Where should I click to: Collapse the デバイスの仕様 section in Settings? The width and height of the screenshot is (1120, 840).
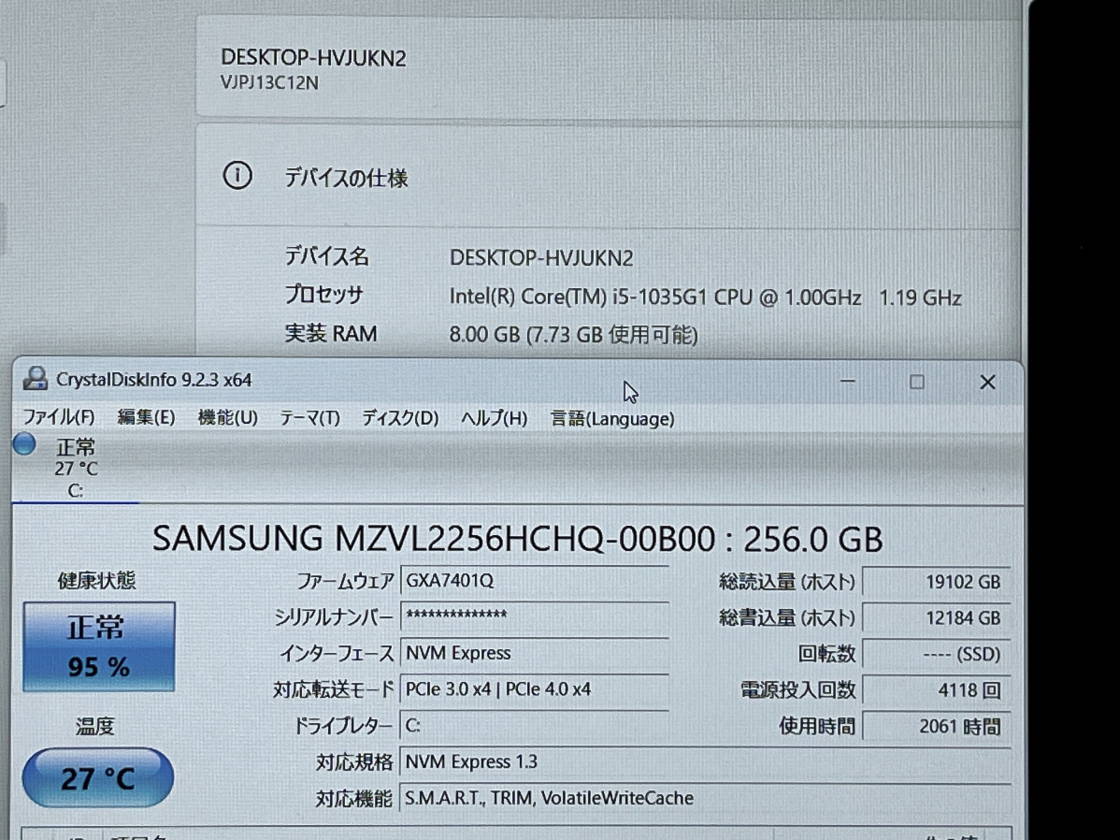click(609, 176)
